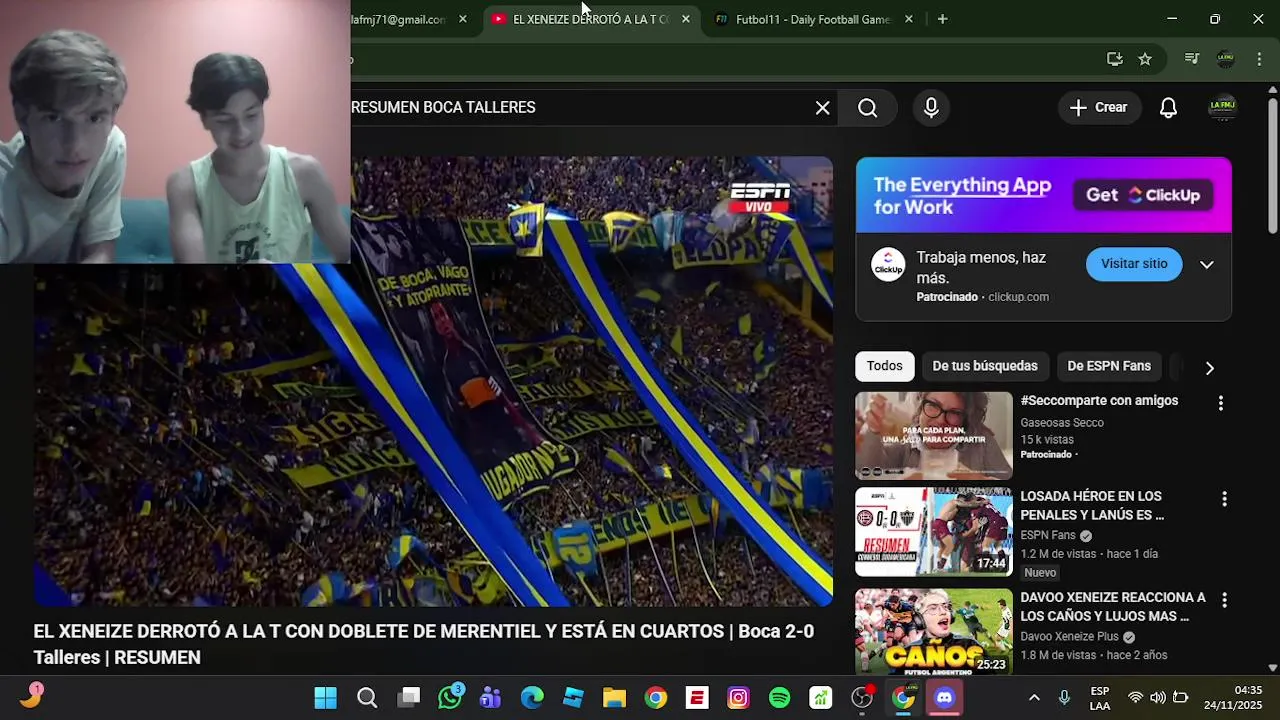This screenshot has height=720, width=1280.
Task: Open Microsoft Teams from the taskbar
Action: (x=490, y=698)
